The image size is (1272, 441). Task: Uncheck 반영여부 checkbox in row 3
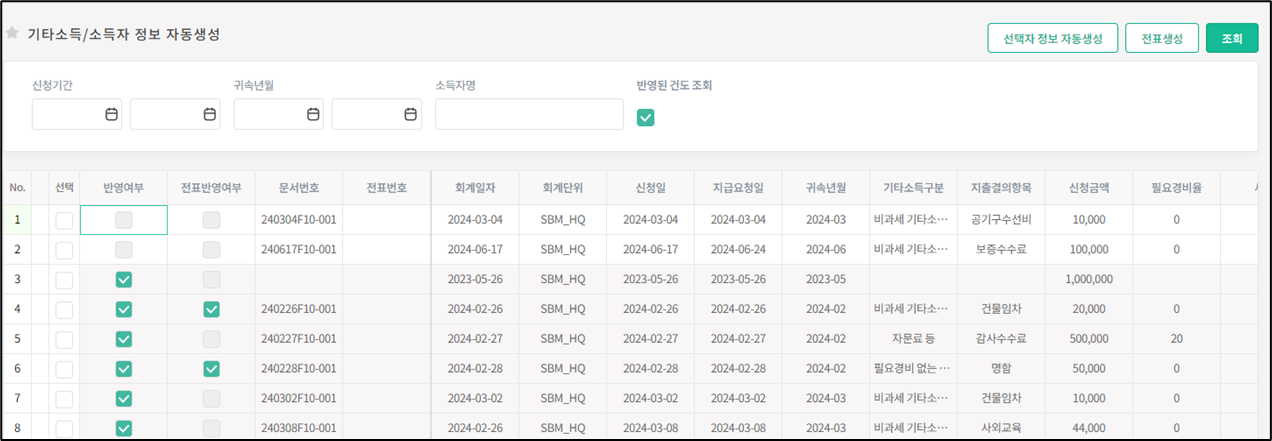tap(123, 279)
